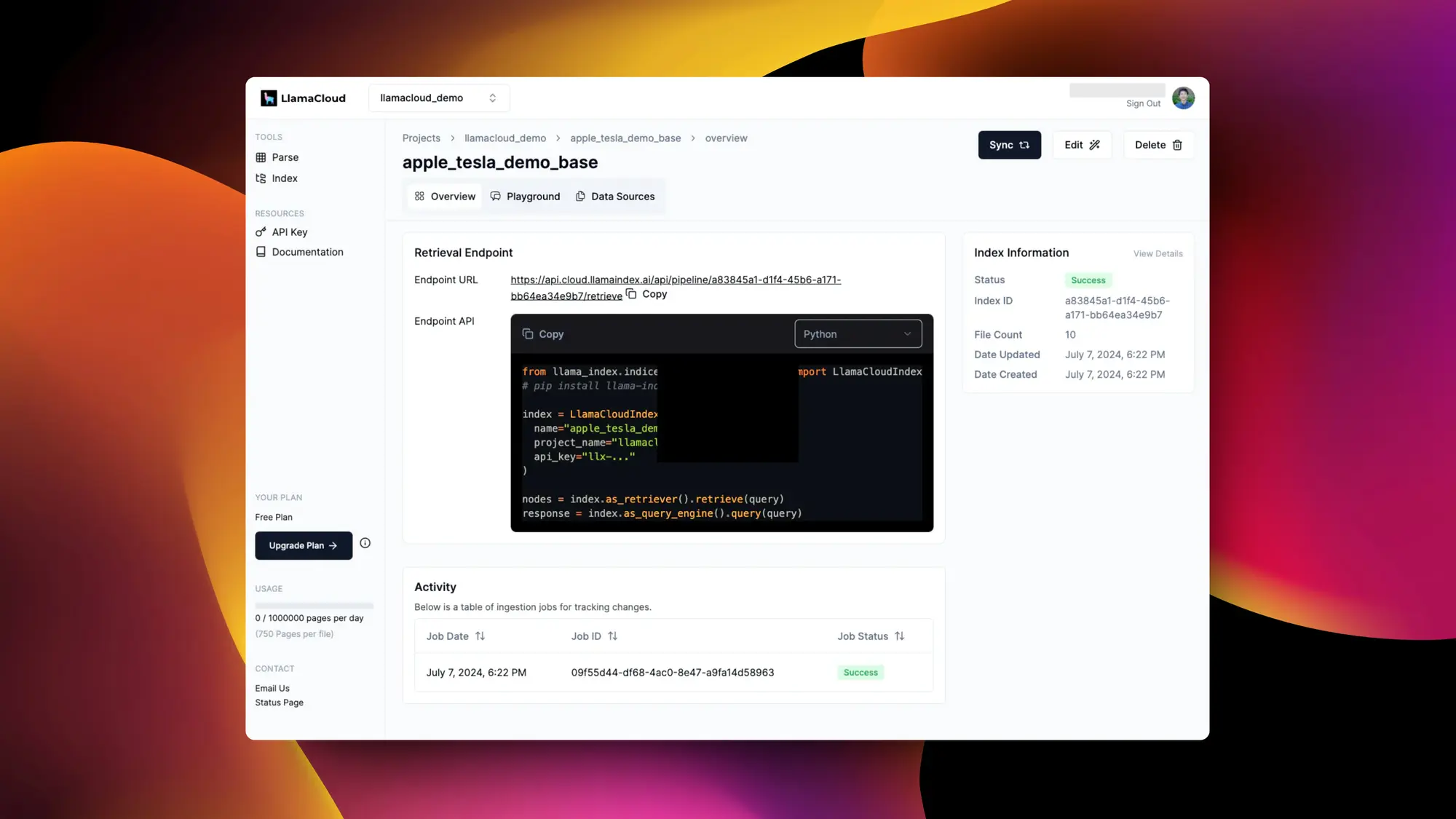The width and height of the screenshot is (1456, 819).
Task: Open the Python language dropdown
Action: tap(858, 334)
